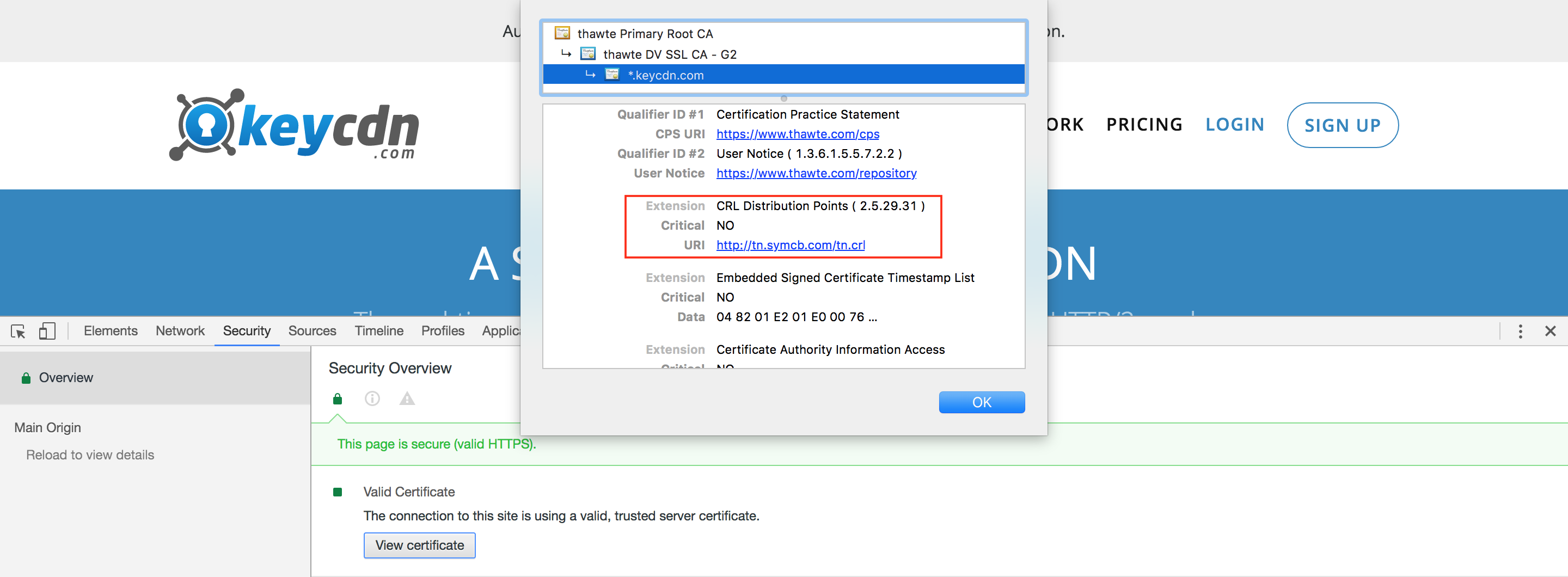The width and height of the screenshot is (1568, 577).
Task: Open DevTools three-dot customize menu
Action: pyautogui.click(x=1520, y=331)
